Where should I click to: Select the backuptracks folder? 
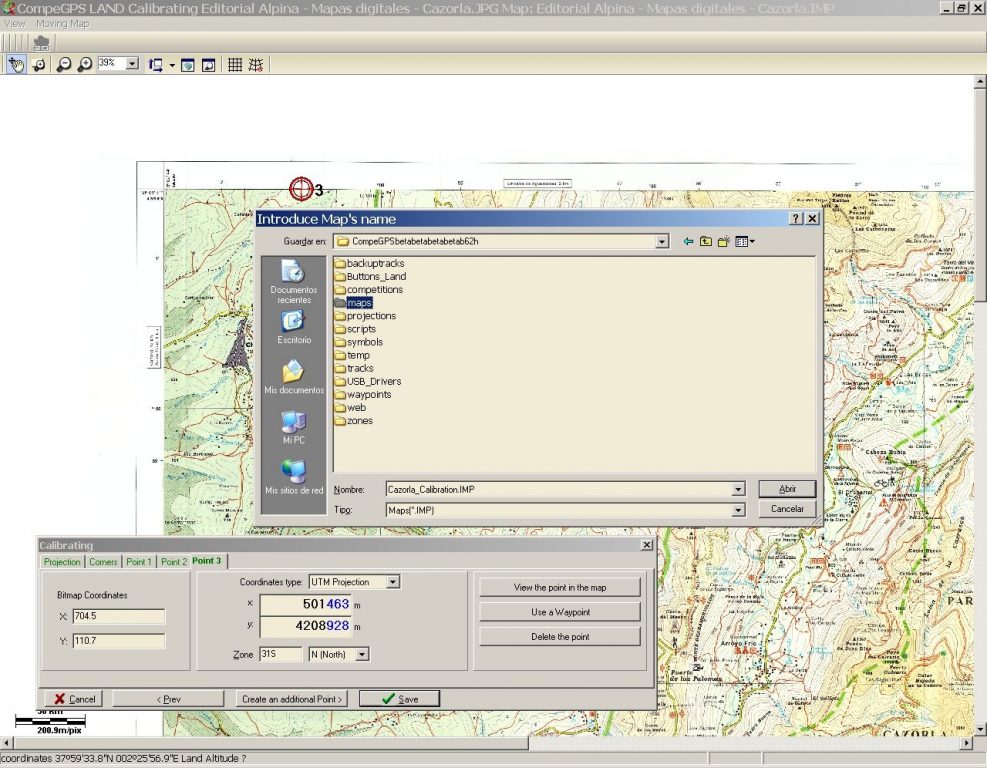[x=369, y=263]
